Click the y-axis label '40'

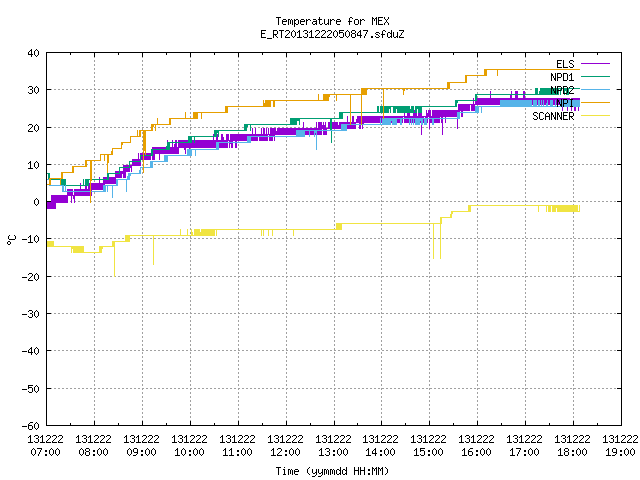33,53
